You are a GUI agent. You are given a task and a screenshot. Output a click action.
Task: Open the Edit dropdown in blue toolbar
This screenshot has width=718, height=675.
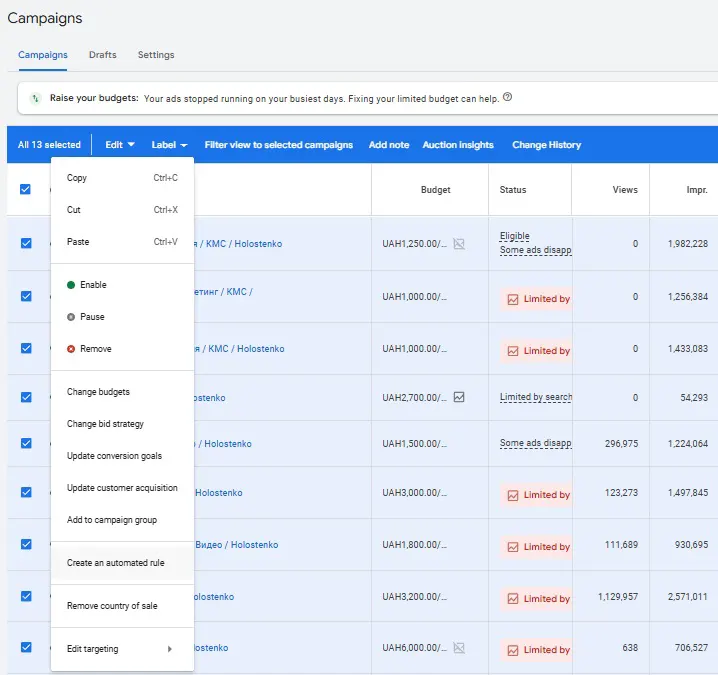click(120, 145)
